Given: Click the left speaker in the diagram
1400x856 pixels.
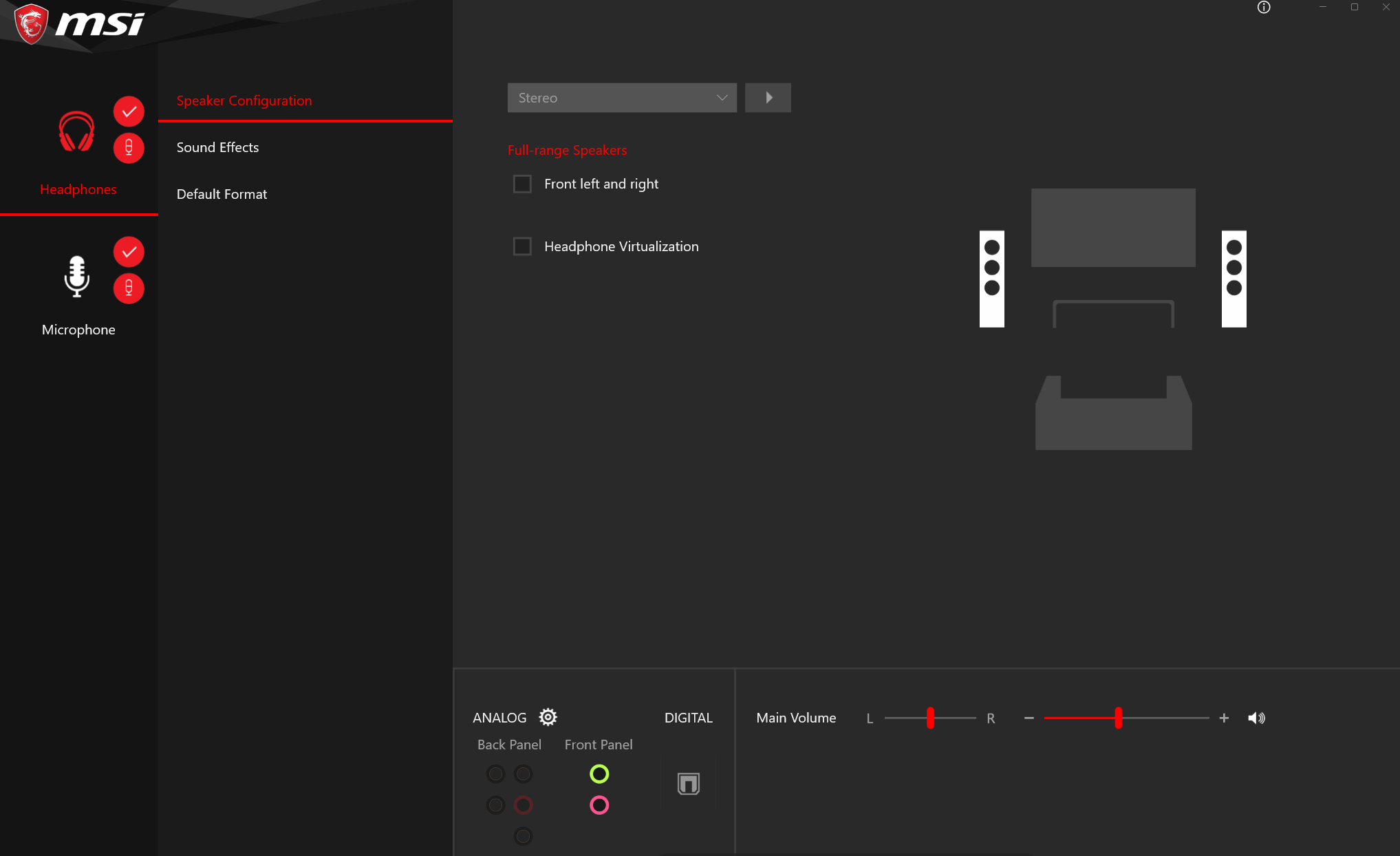Looking at the screenshot, I should (991, 279).
